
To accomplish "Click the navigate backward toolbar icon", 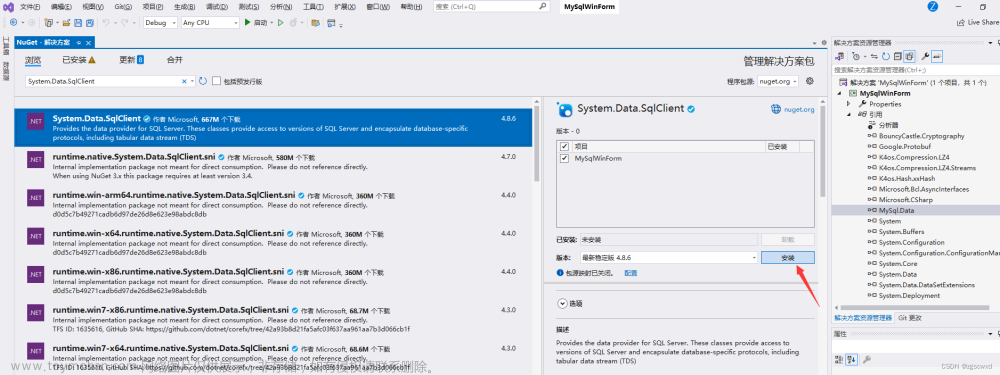I will 13,22.
